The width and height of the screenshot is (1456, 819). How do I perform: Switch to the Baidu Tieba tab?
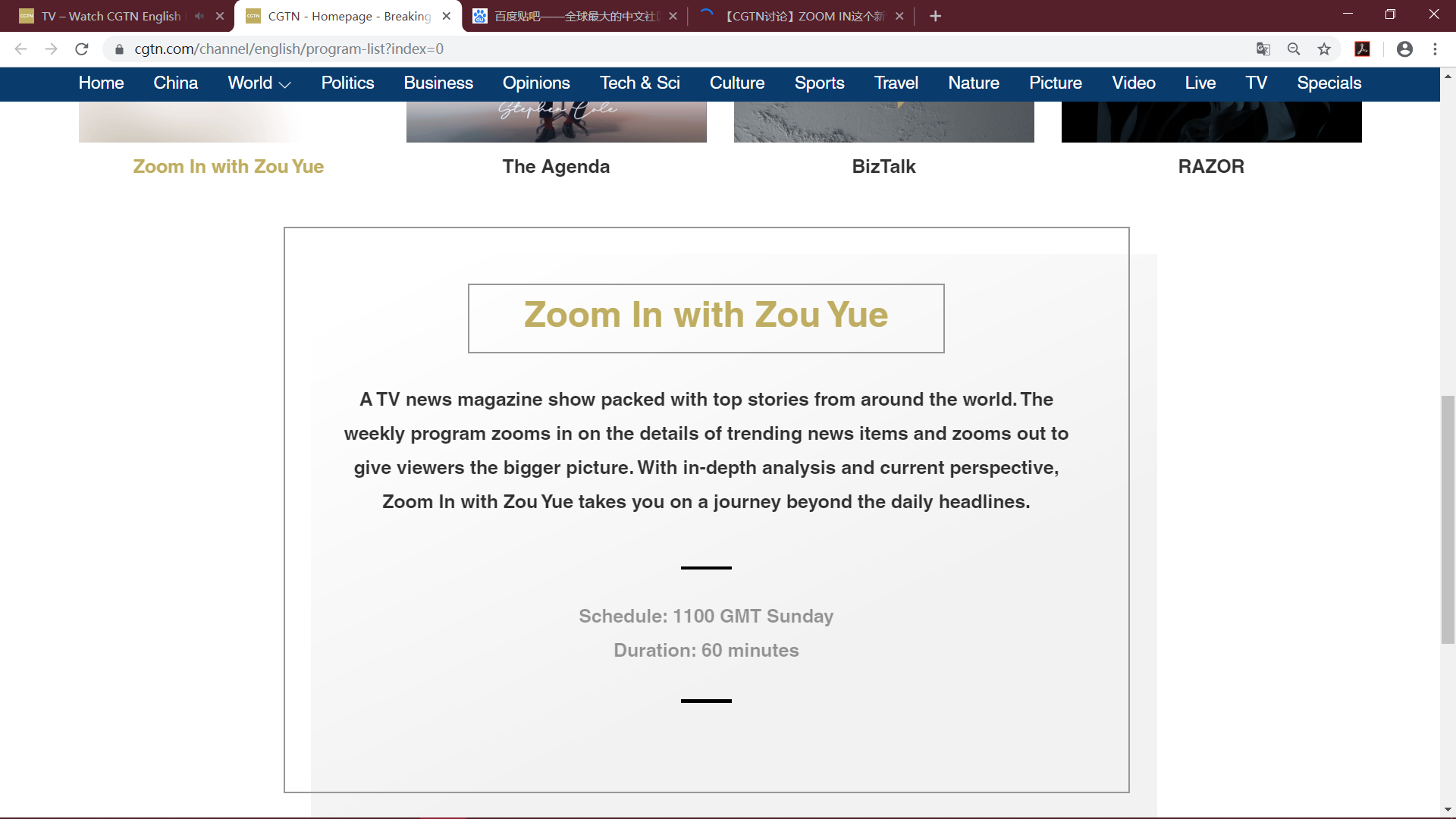[x=575, y=16]
